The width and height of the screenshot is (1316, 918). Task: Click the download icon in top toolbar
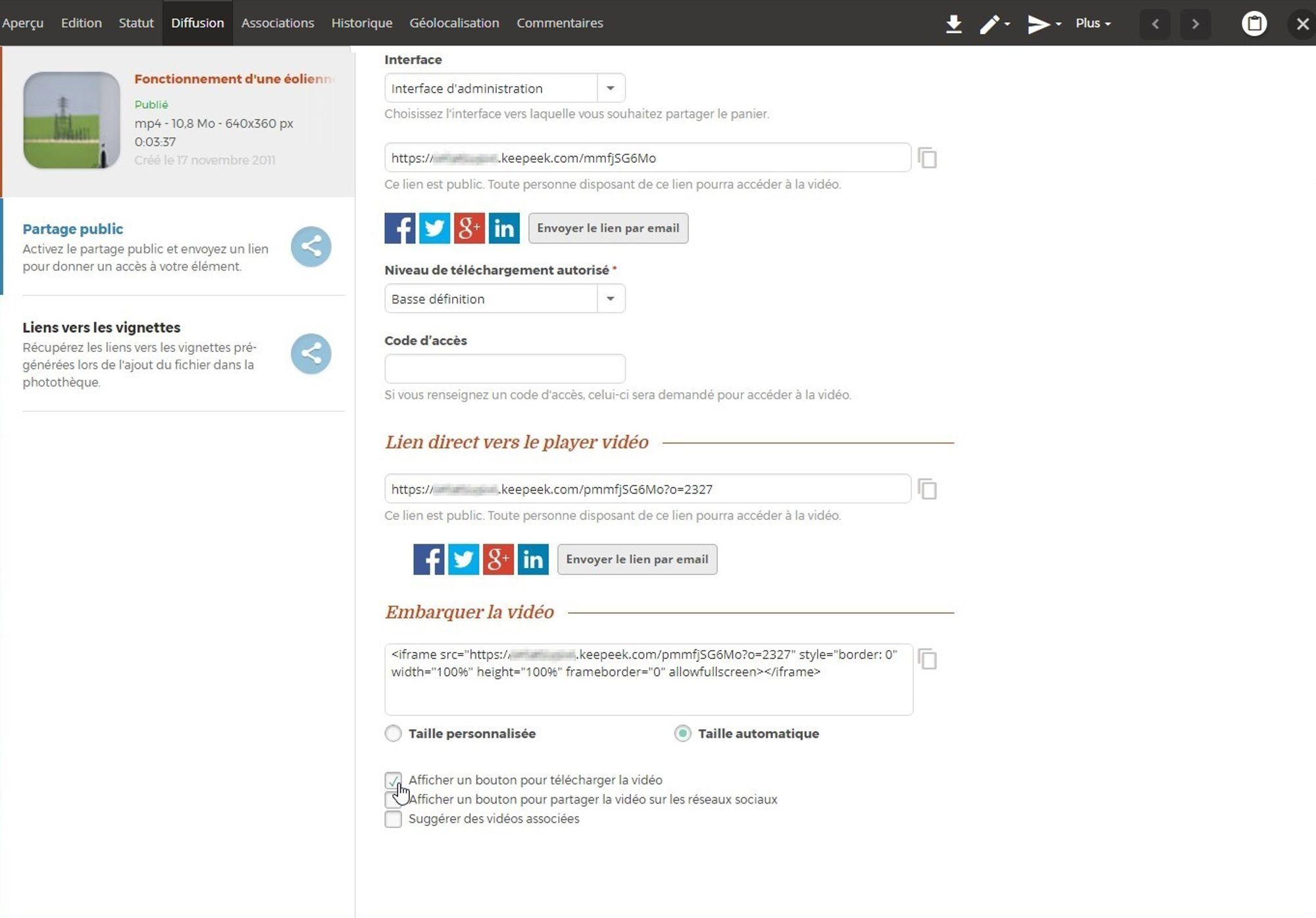pos(953,24)
